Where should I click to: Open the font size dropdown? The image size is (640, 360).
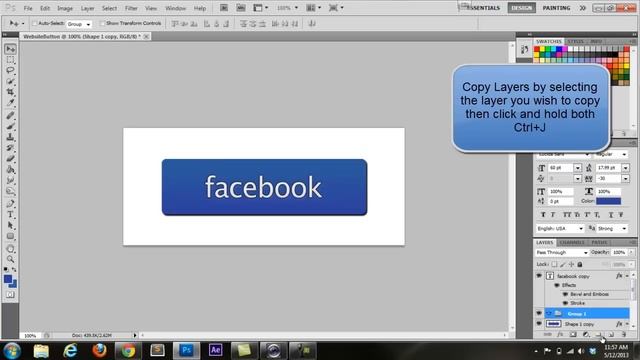(577, 168)
